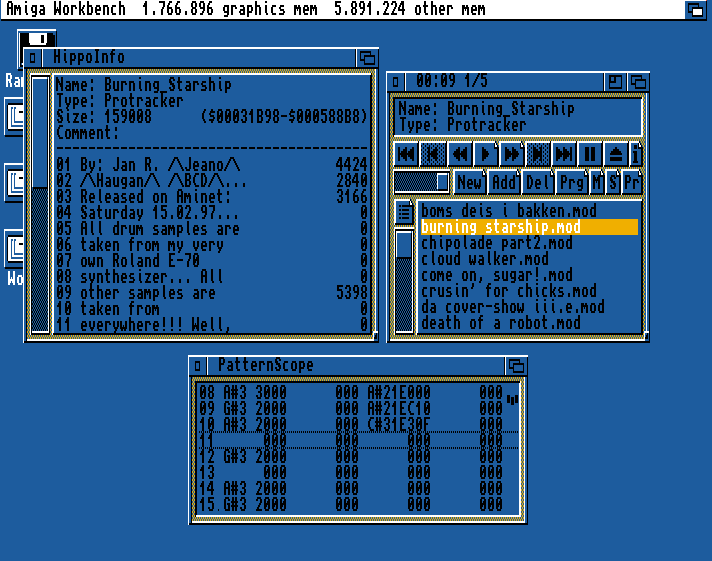712x561 pixels.
Task: Open module info with the i button
Action: (x=635, y=154)
